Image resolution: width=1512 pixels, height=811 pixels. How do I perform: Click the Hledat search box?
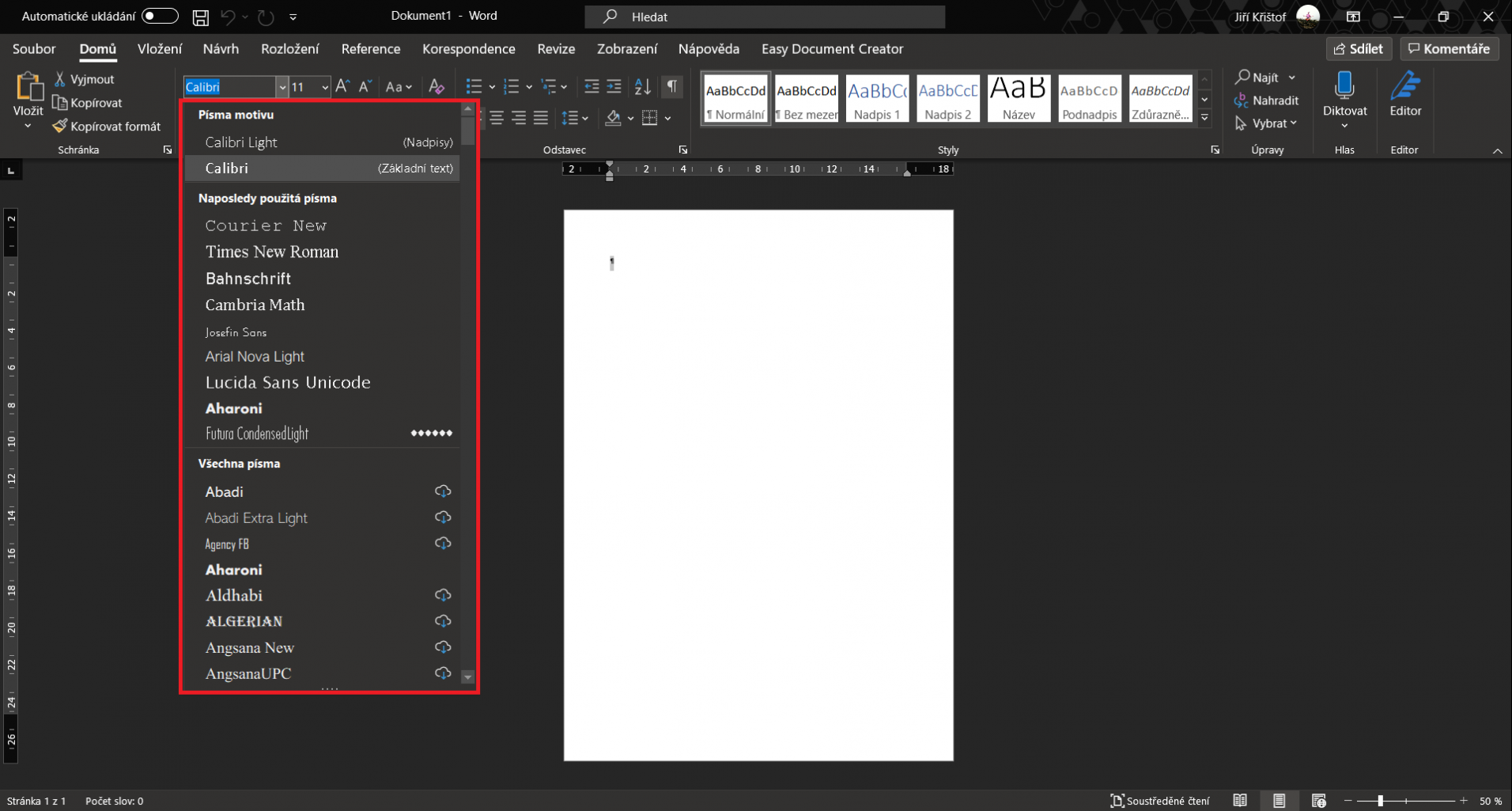pos(764,17)
